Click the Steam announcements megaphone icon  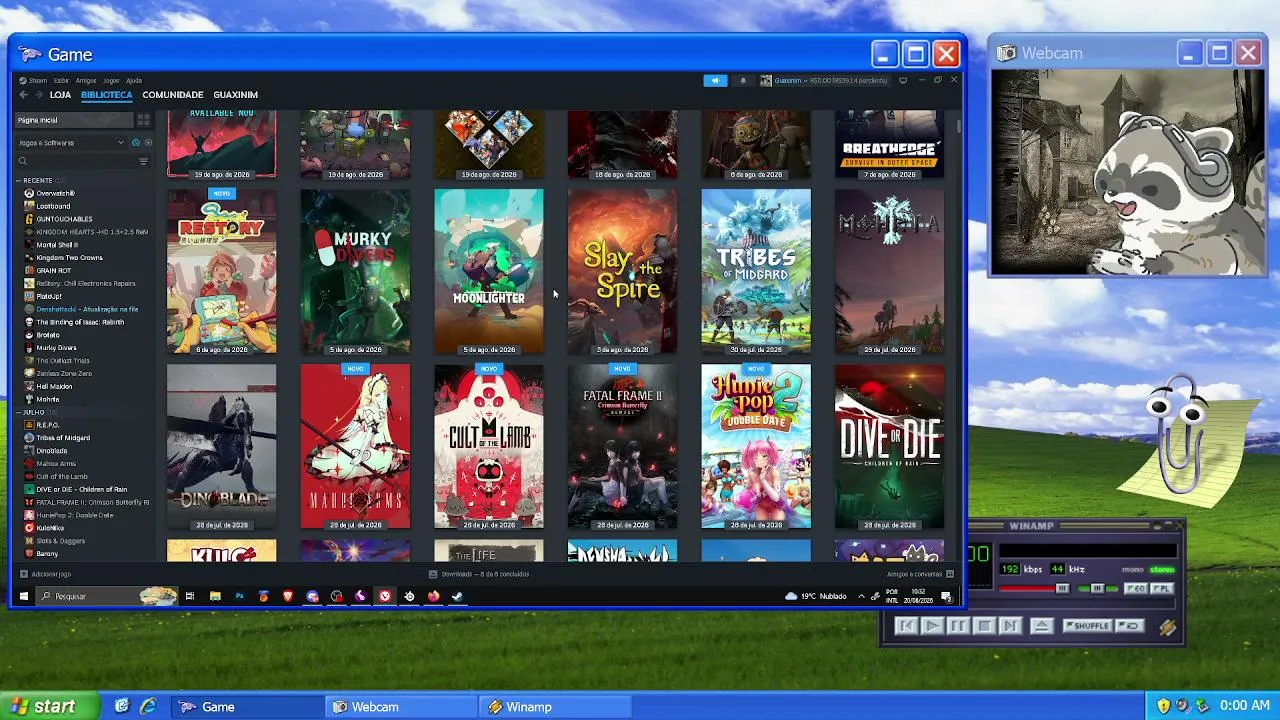(715, 80)
